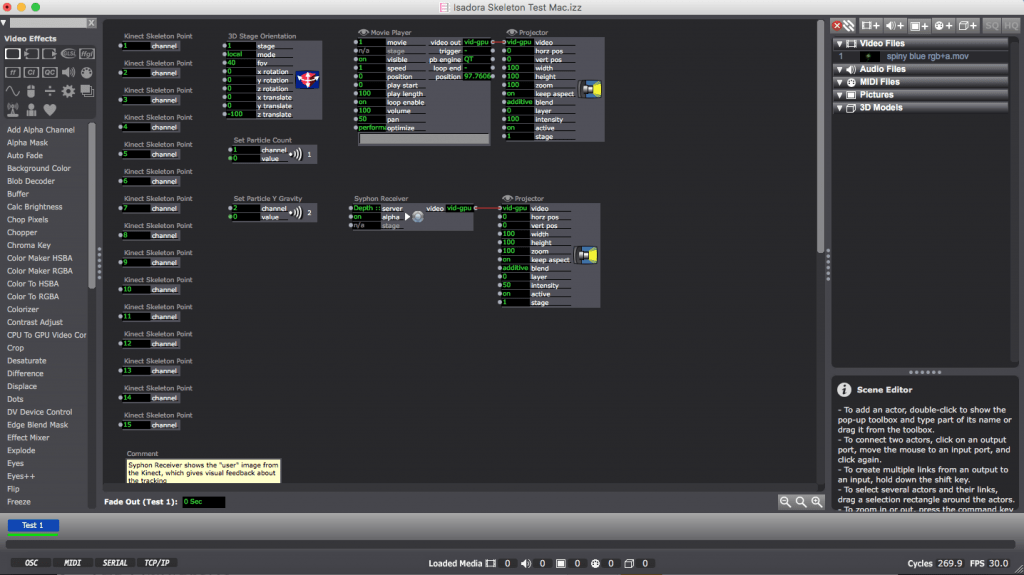Select the audio speaker category in toolbox
This screenshot has height=575, width=1024.
(x=68, y=73)
